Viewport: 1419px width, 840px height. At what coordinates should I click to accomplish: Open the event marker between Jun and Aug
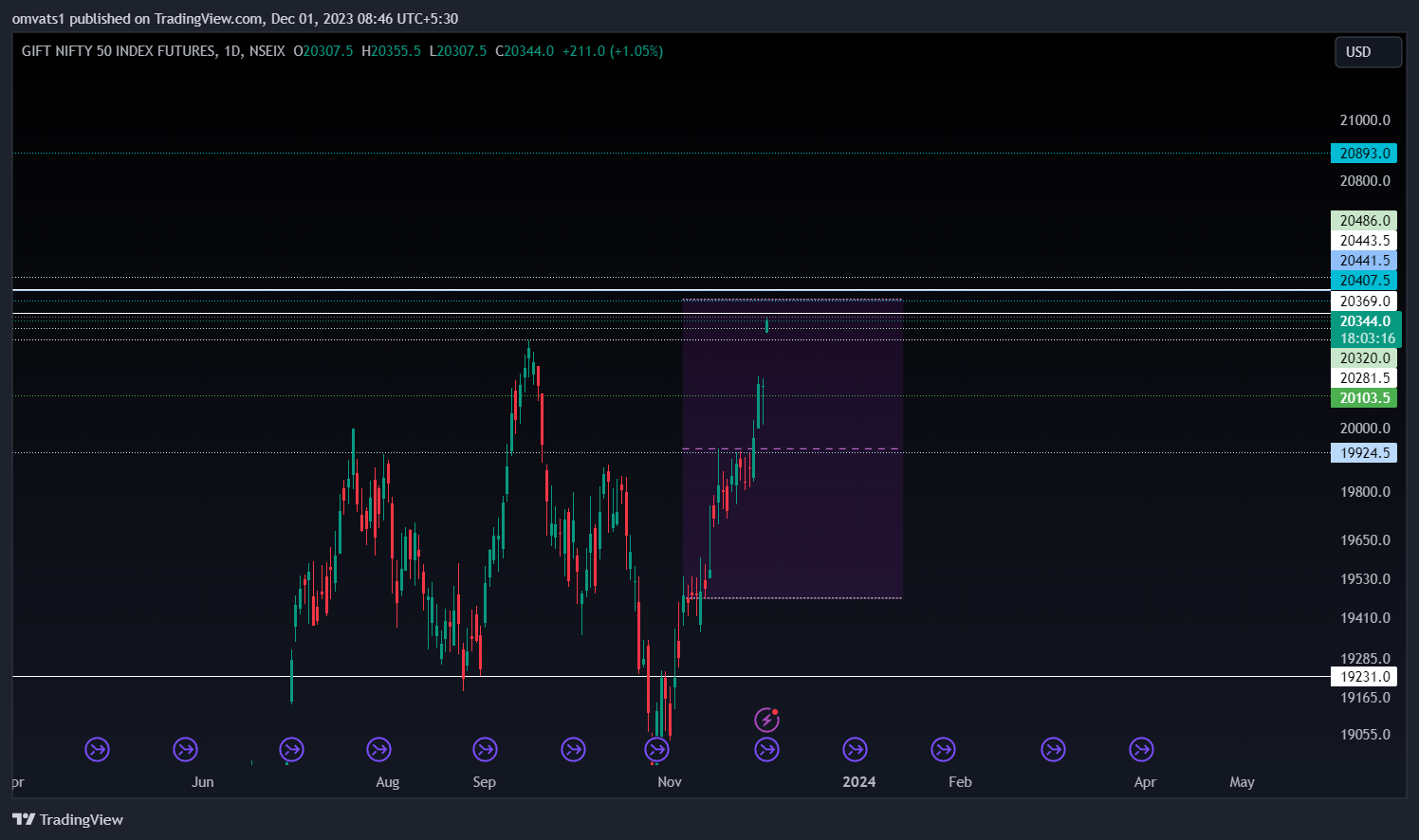(x=291, y=750)
